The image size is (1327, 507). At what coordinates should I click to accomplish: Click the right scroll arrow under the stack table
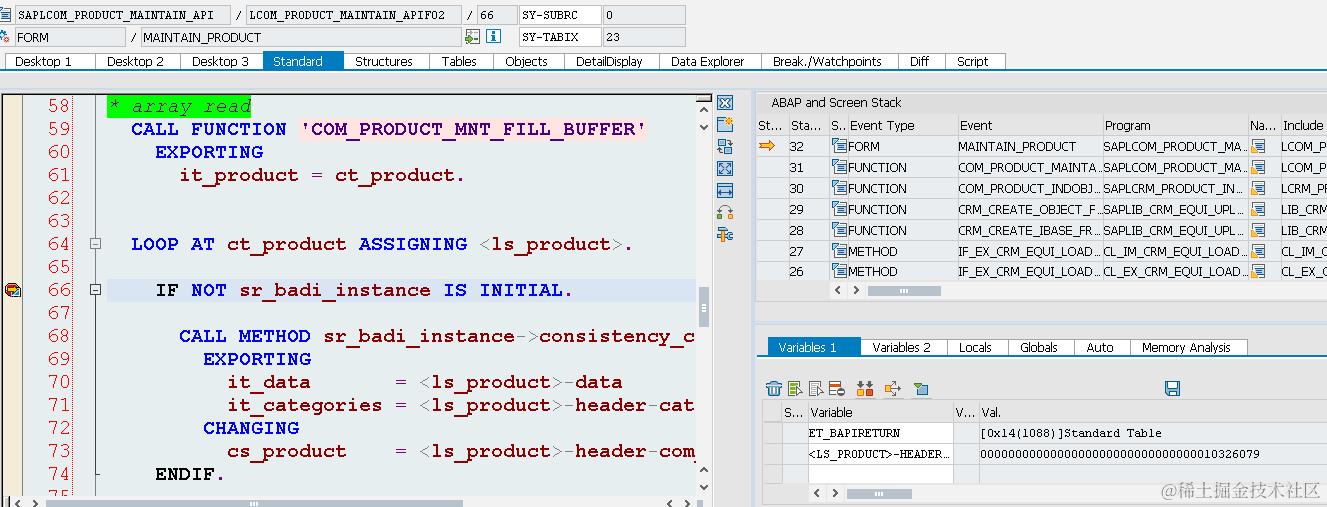pyautogui.click(x=855, y=291)
